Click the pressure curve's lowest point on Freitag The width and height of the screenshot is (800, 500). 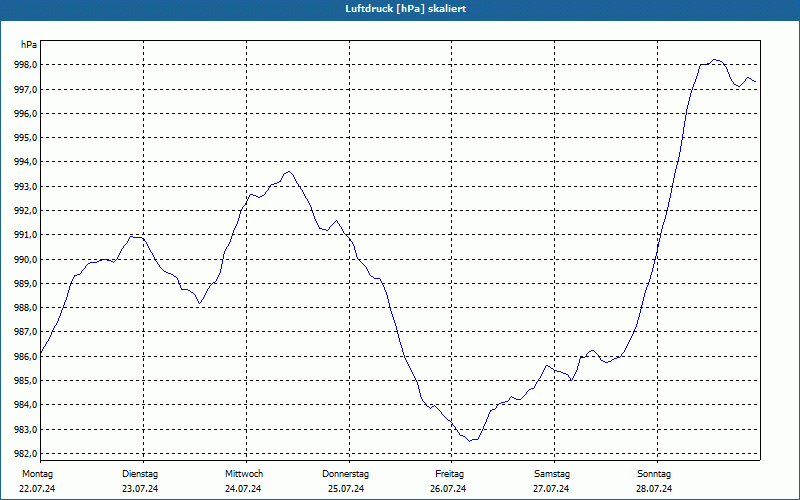tap(470, 441)
